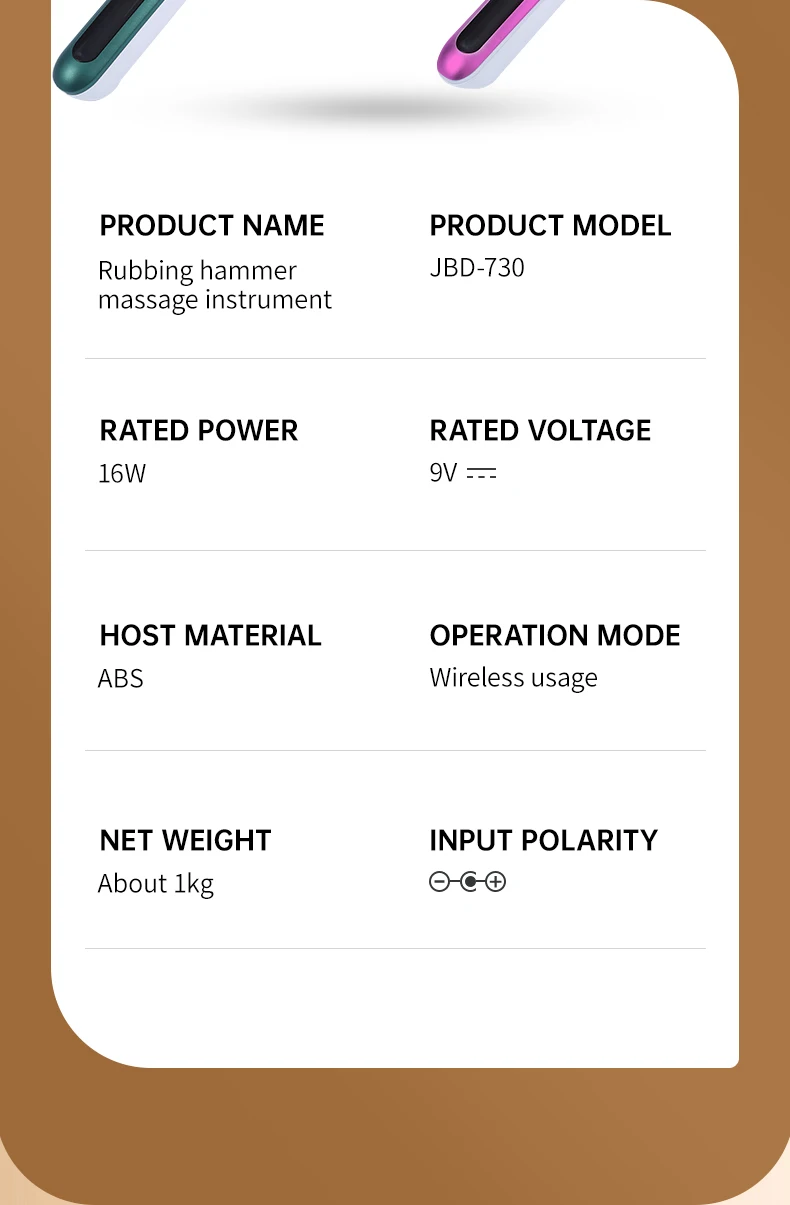Select the RATED POWER heading
Viewport: 790px width, 1205px height.
pyautogui.click(x=199, y=431)
